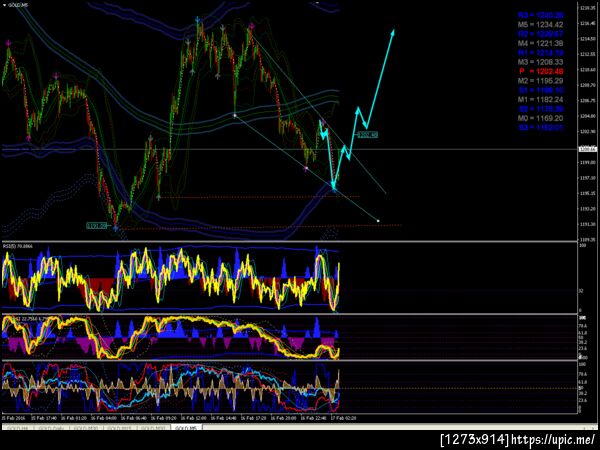Select the active GOLD,M5 chart tab
Image resolution: width=600 pixels, height=450 pixels.
pos(186,428)
